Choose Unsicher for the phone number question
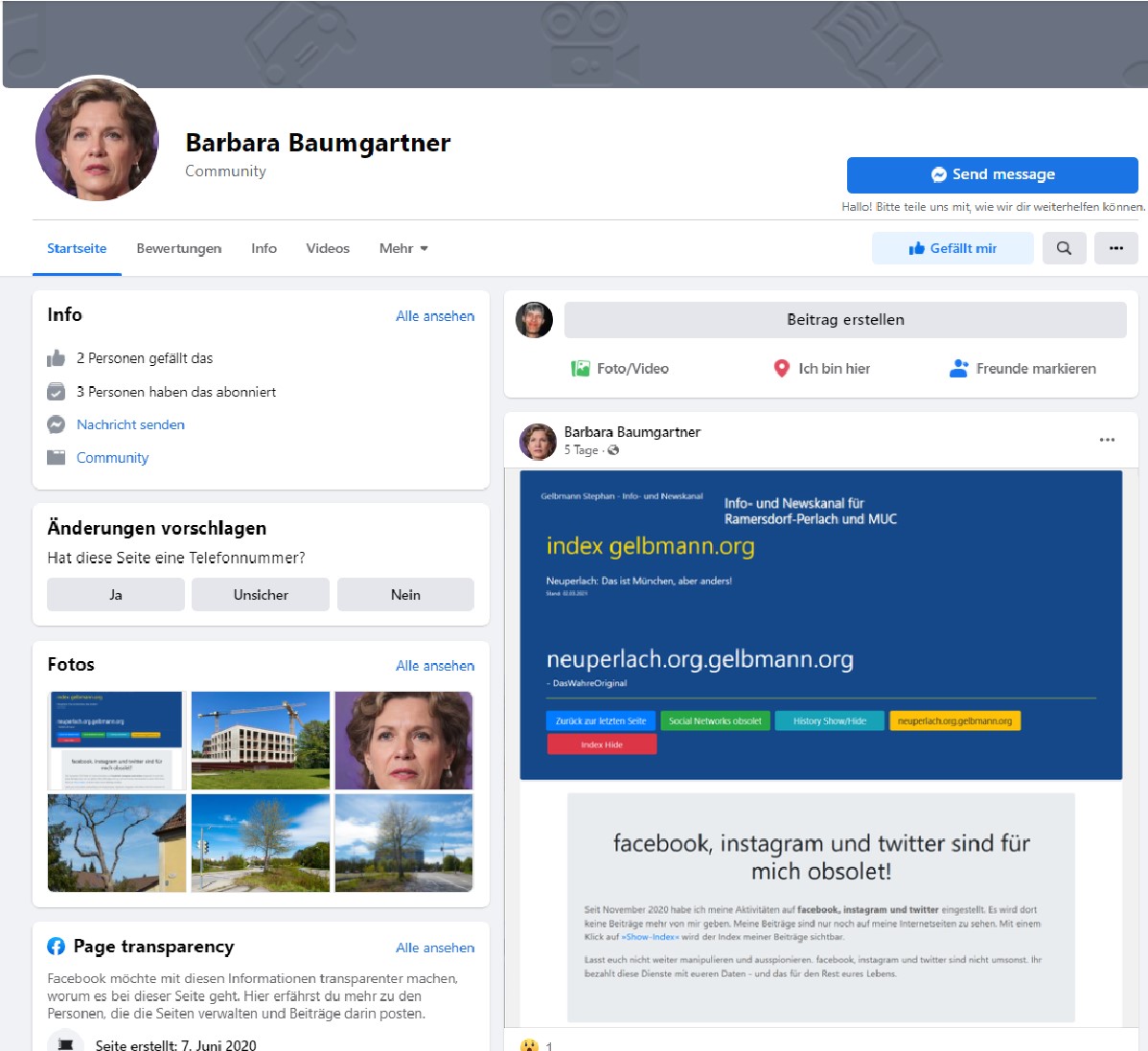Viewport: 1148px width, 1051px height. (x=261, y=595)
